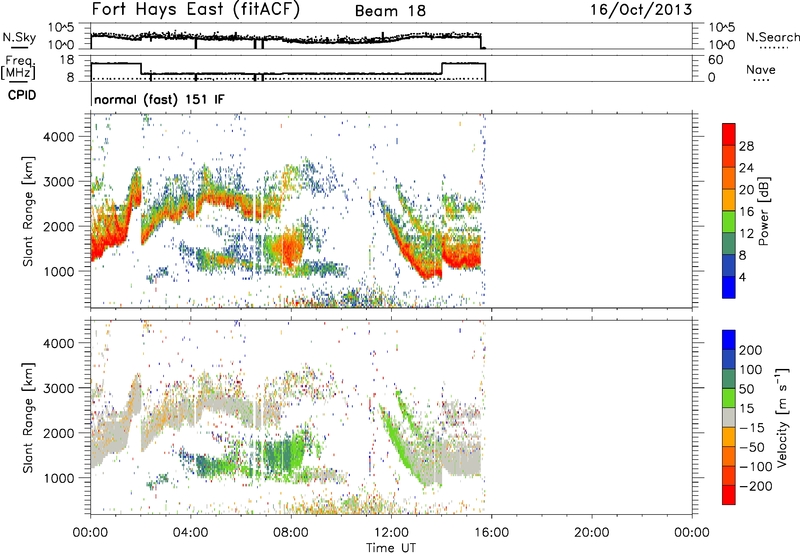Click the 'Power [dB]' colorbar title
This screenshot has width=800, height=554.
[x=764, y=211]
